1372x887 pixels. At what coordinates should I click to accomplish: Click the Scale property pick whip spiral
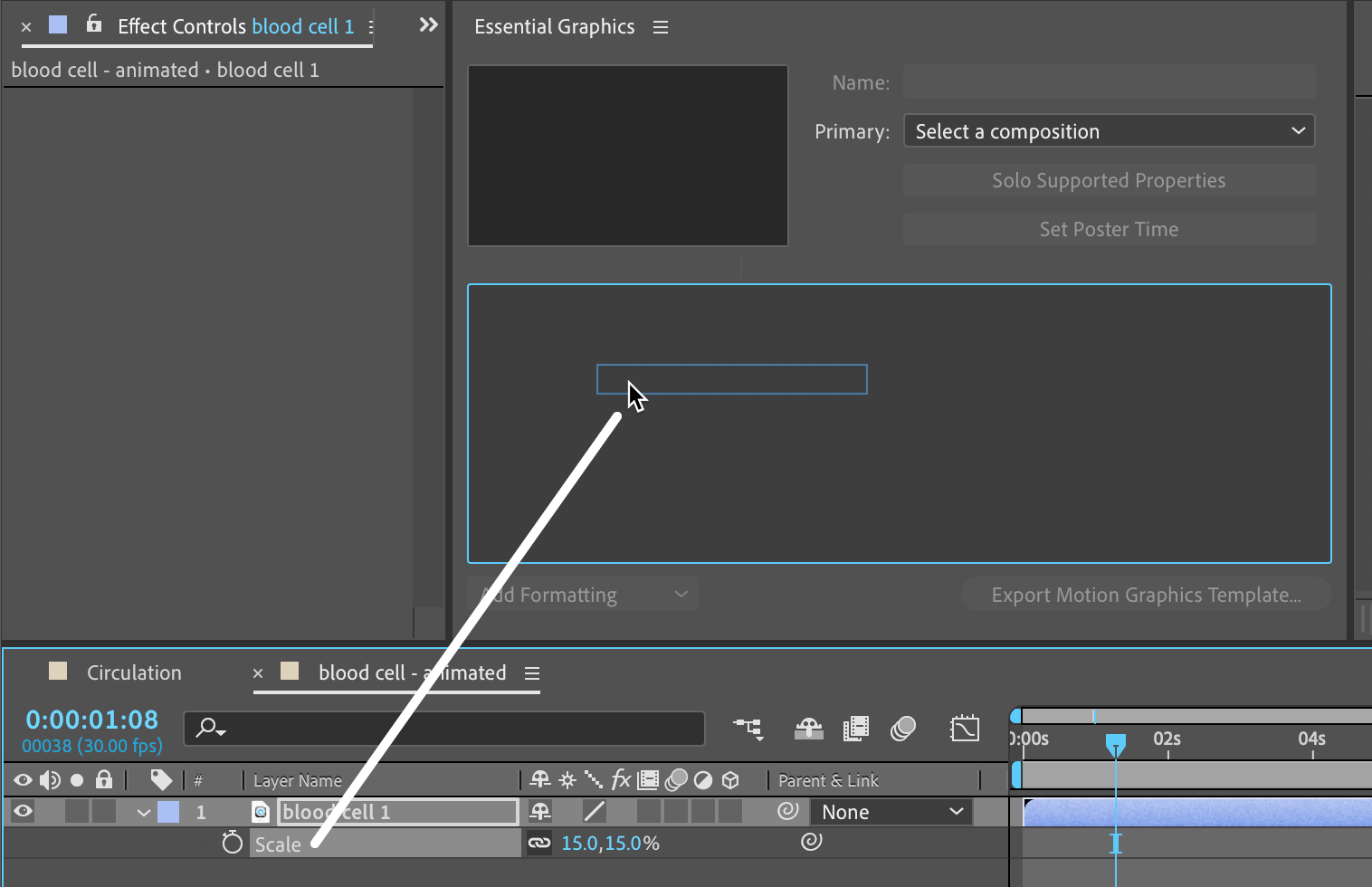coord(812,842)
